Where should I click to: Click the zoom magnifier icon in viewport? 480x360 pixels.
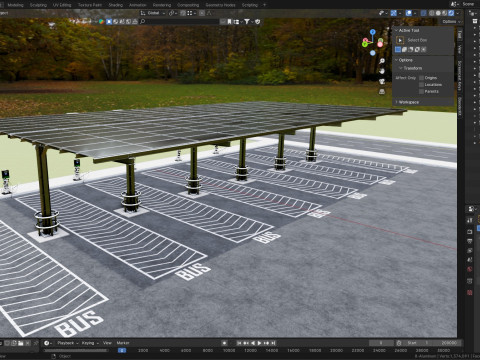click(x=382, y=61)
